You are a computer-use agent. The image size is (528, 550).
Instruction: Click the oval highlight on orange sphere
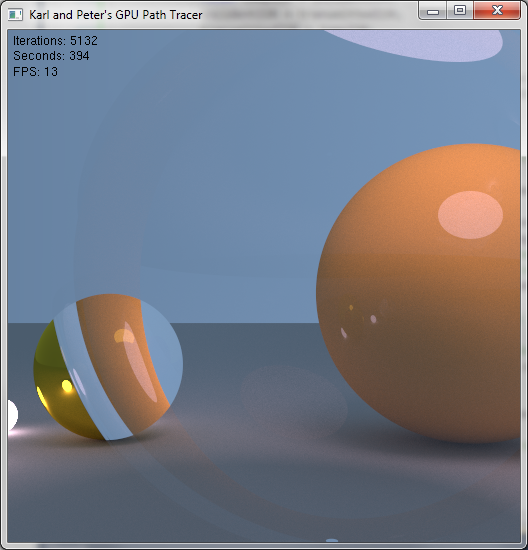(x=470, y=215)
